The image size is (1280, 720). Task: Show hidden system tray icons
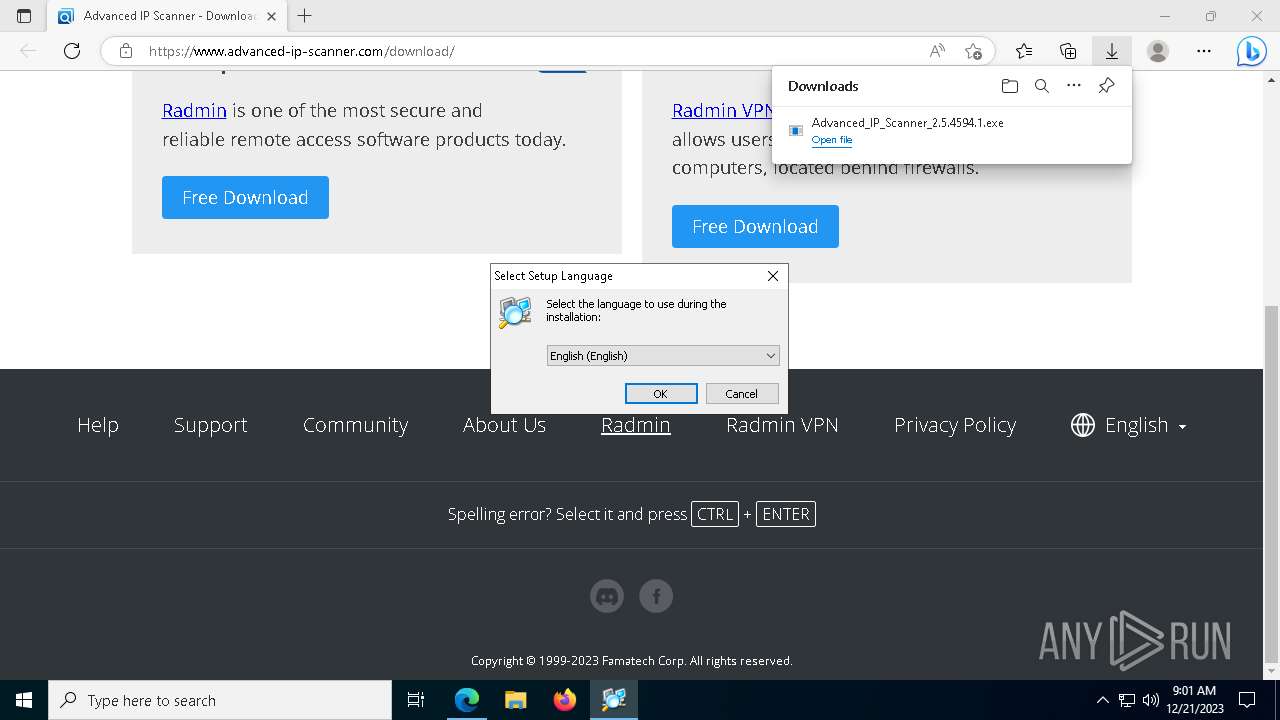pyautogui.click(x=1103, y=700)
